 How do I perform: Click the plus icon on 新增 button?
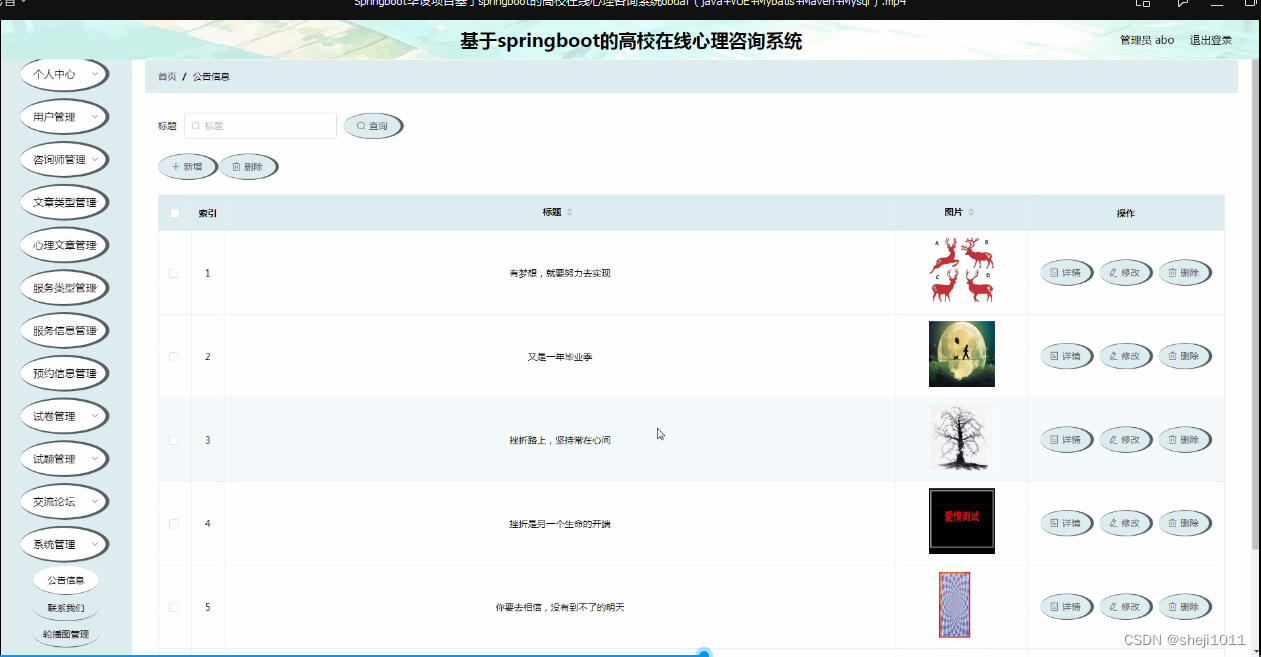[x=176, y=166]
